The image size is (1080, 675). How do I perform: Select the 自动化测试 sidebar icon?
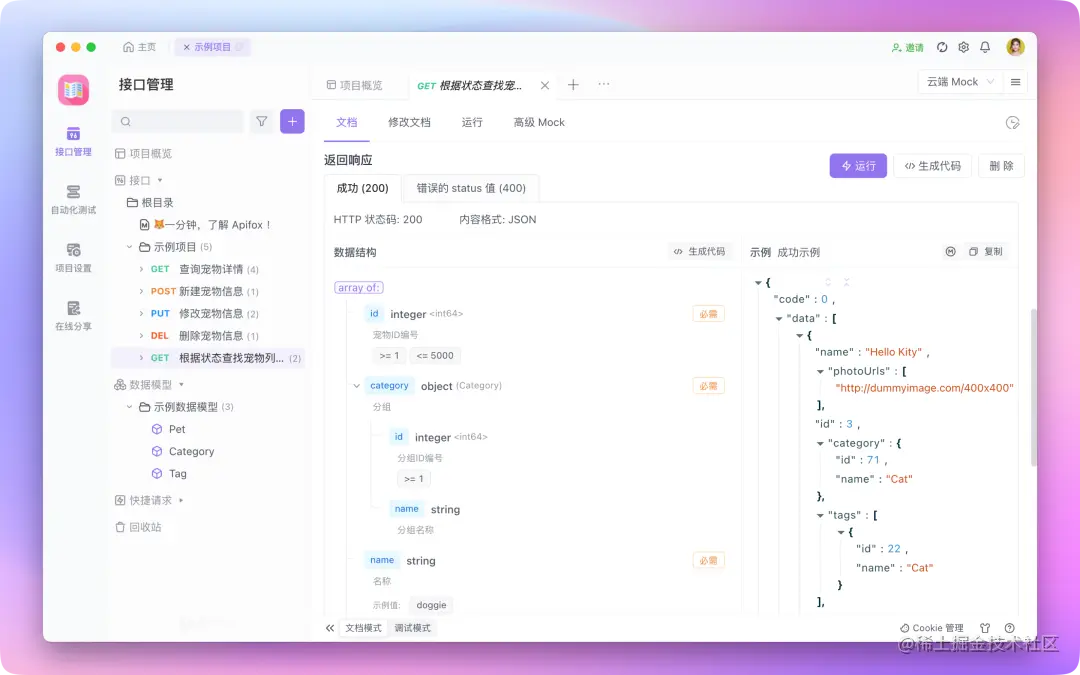coord(72,200)
